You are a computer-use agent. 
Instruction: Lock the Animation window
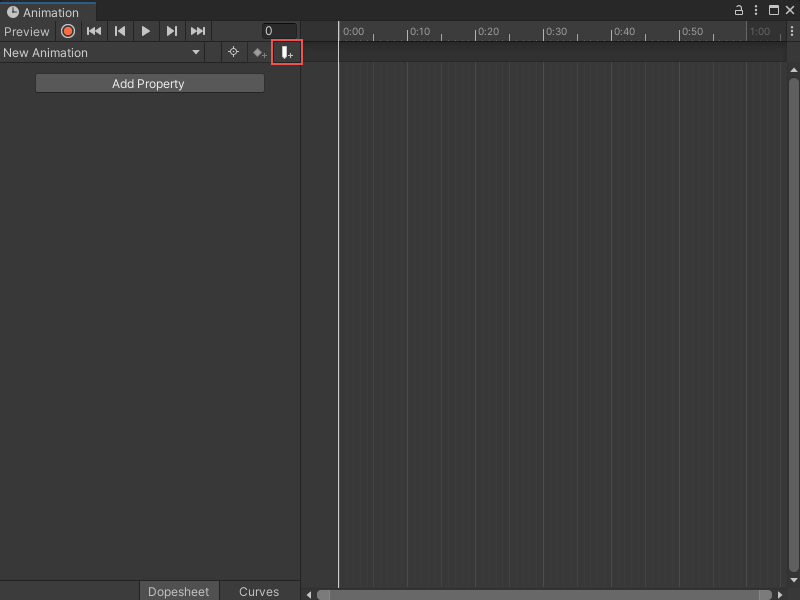tap(737, 10)
